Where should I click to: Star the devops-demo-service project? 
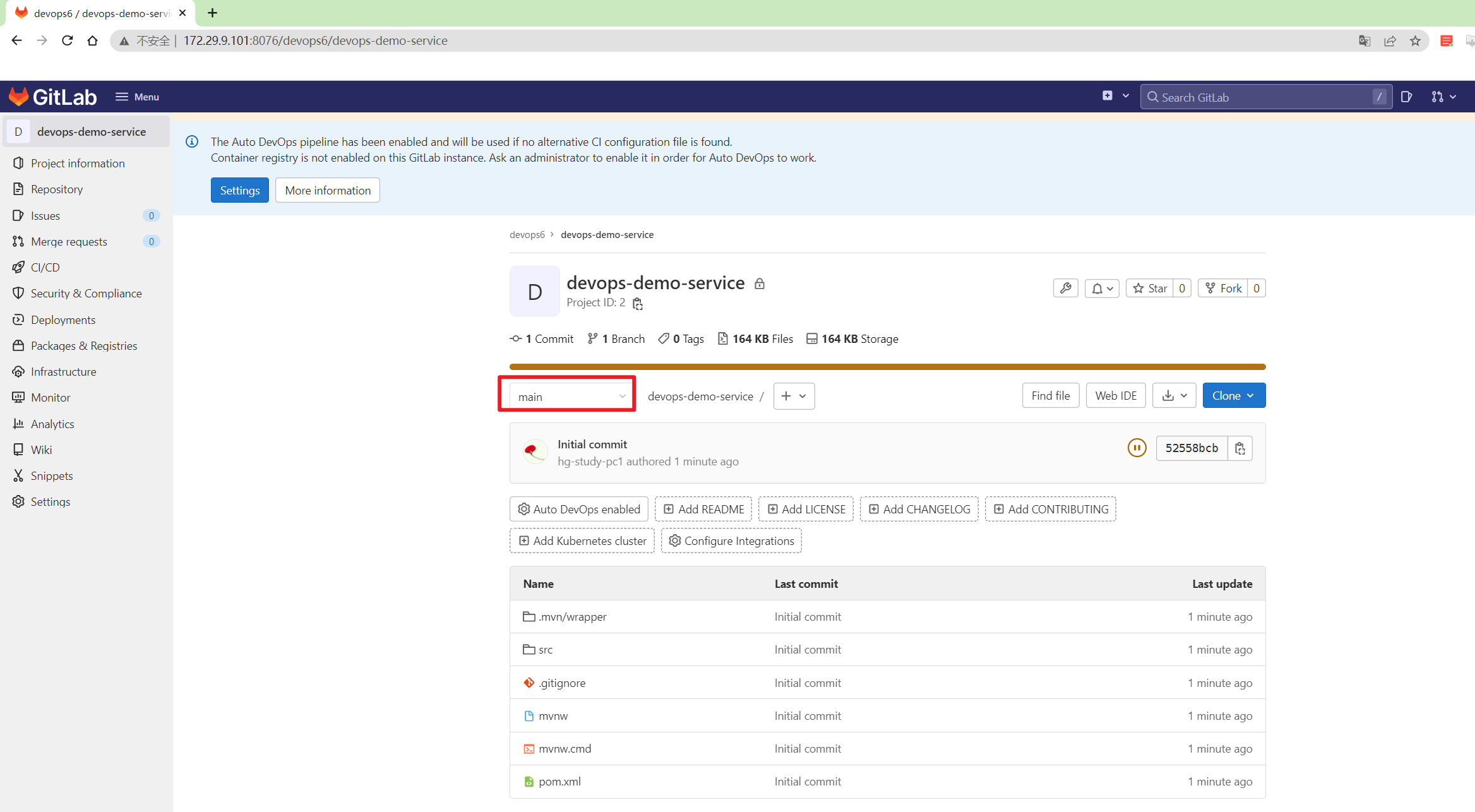click(1150, 288)
